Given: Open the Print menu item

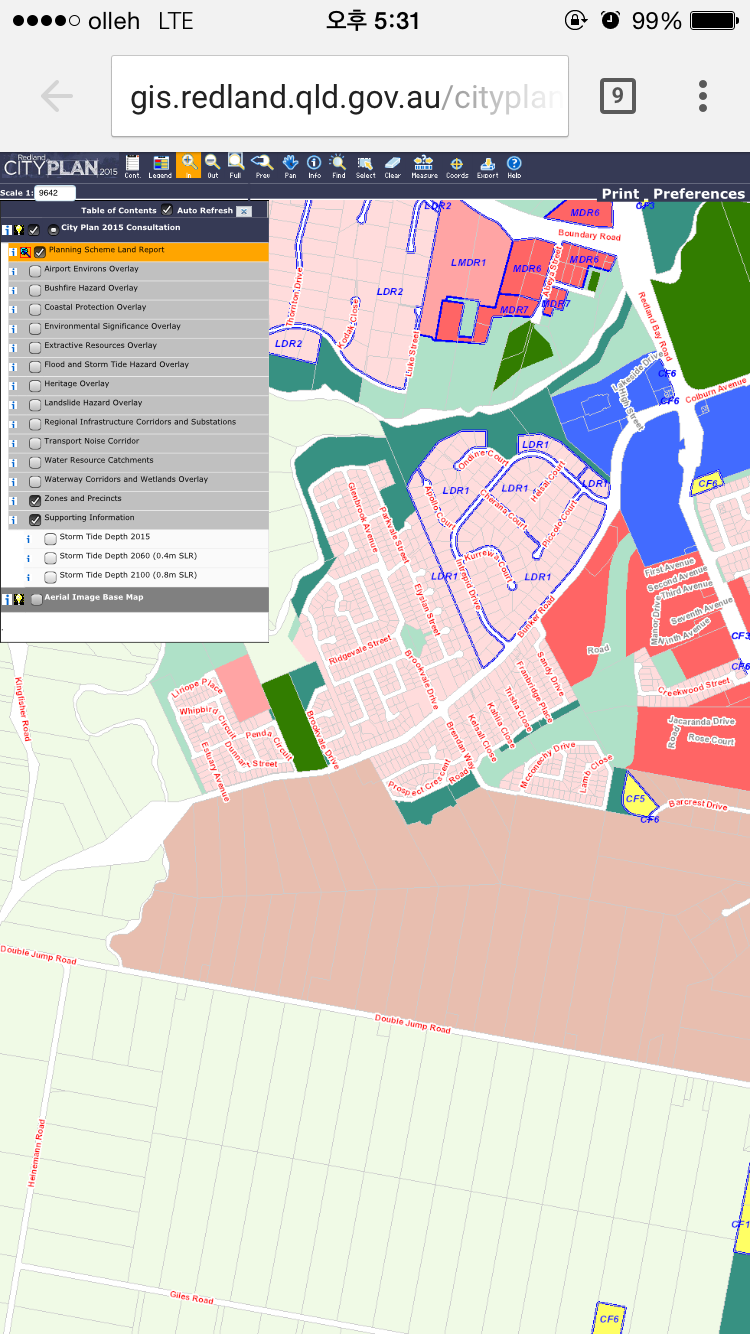Looking at the screenshot, I should (x=620, y=194).
